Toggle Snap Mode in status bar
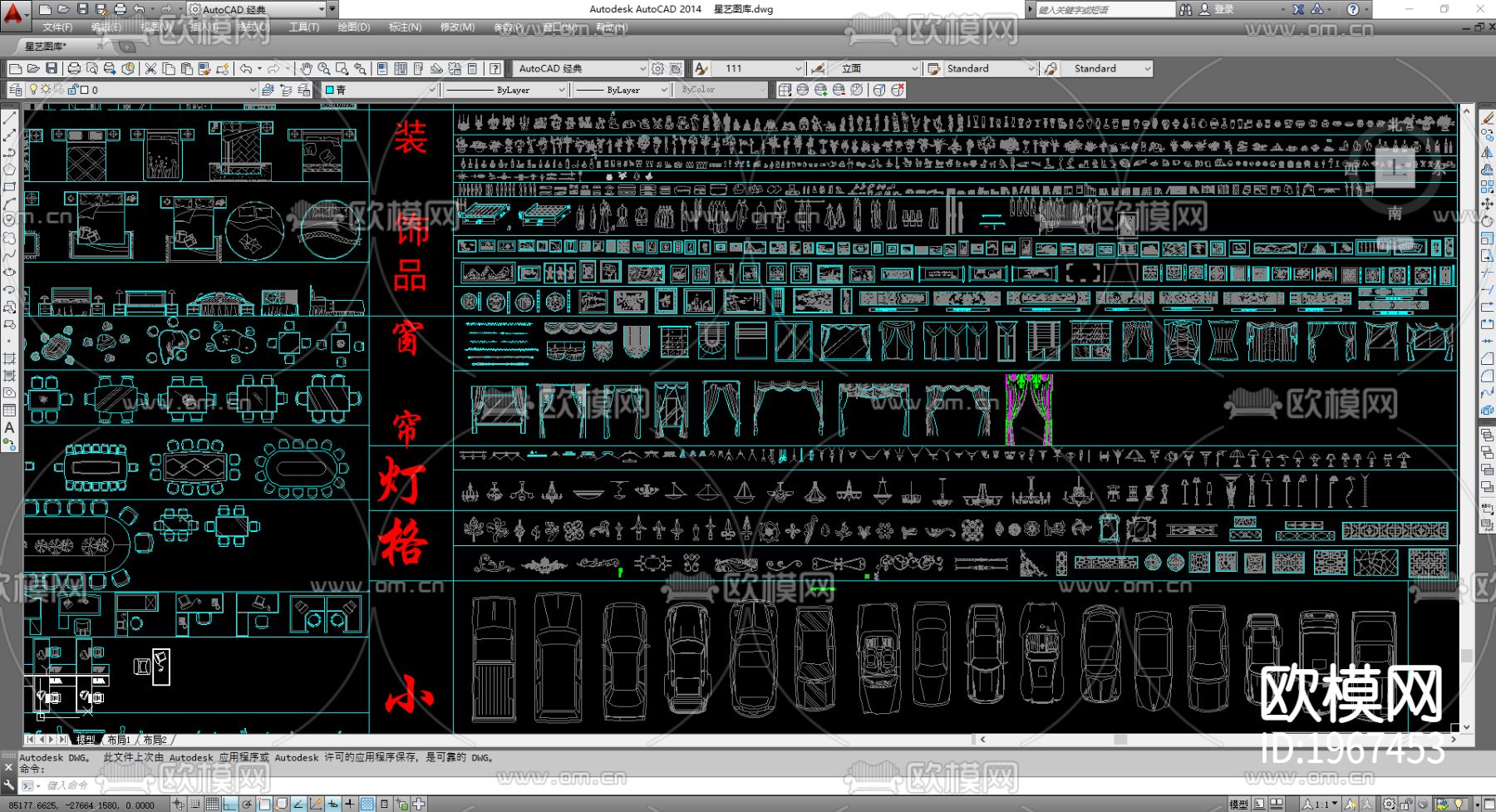The height and width of the screenshot is (812, 1496). (x=194, y=804)
